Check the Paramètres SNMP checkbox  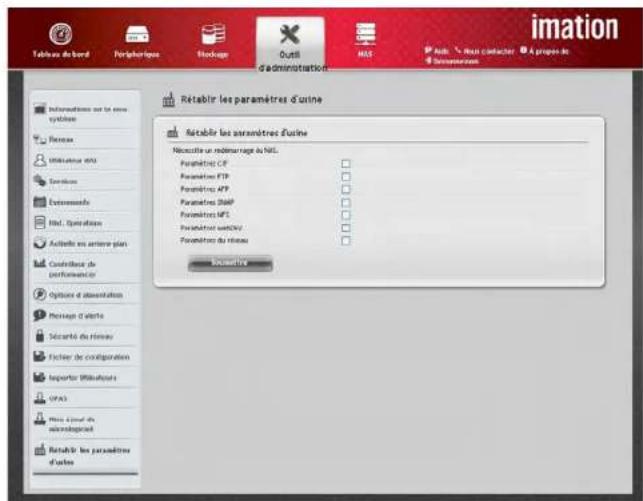pyautogui.click(x=346, y=201)
